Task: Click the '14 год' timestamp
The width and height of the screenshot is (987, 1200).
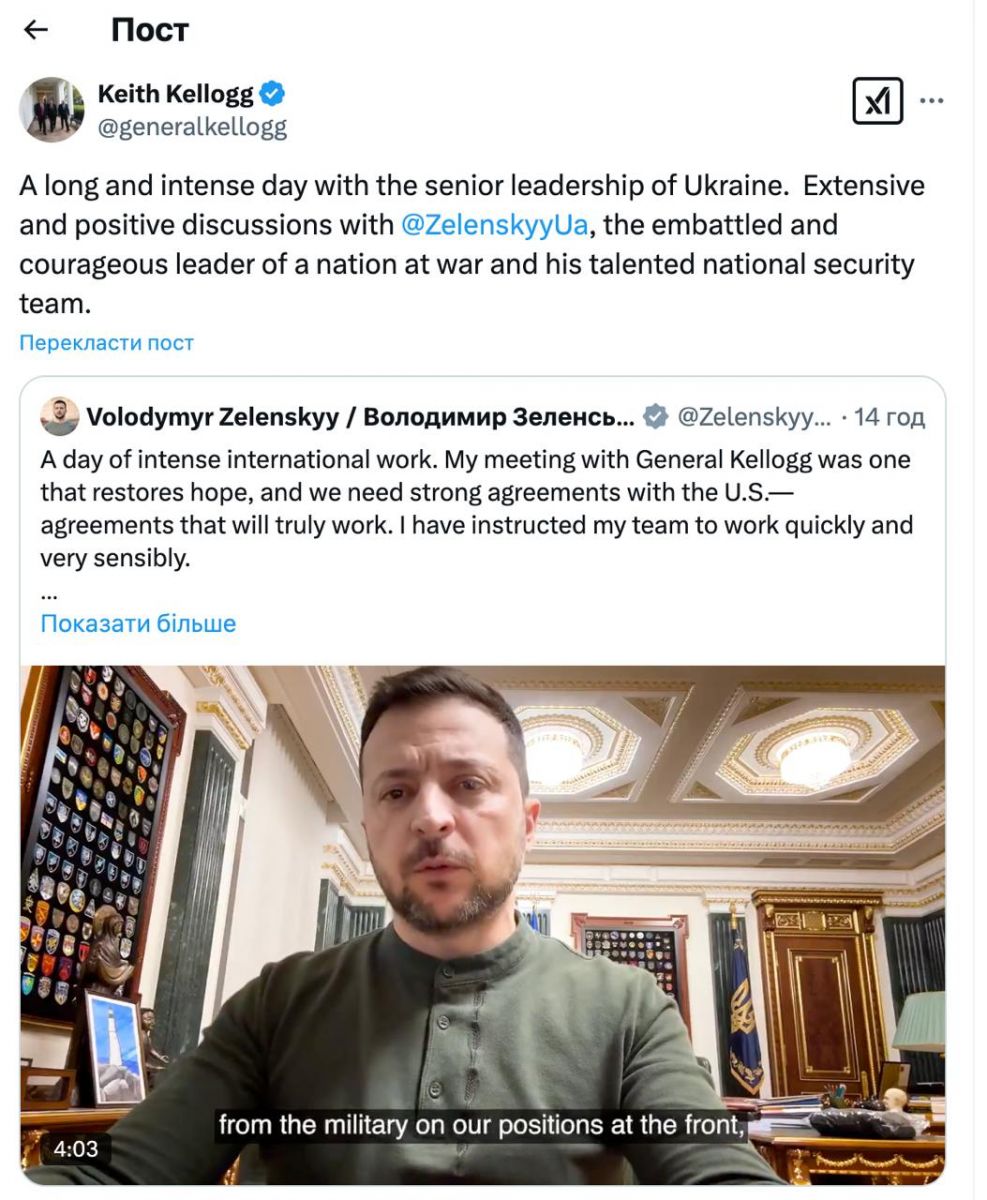Action: 890,416
